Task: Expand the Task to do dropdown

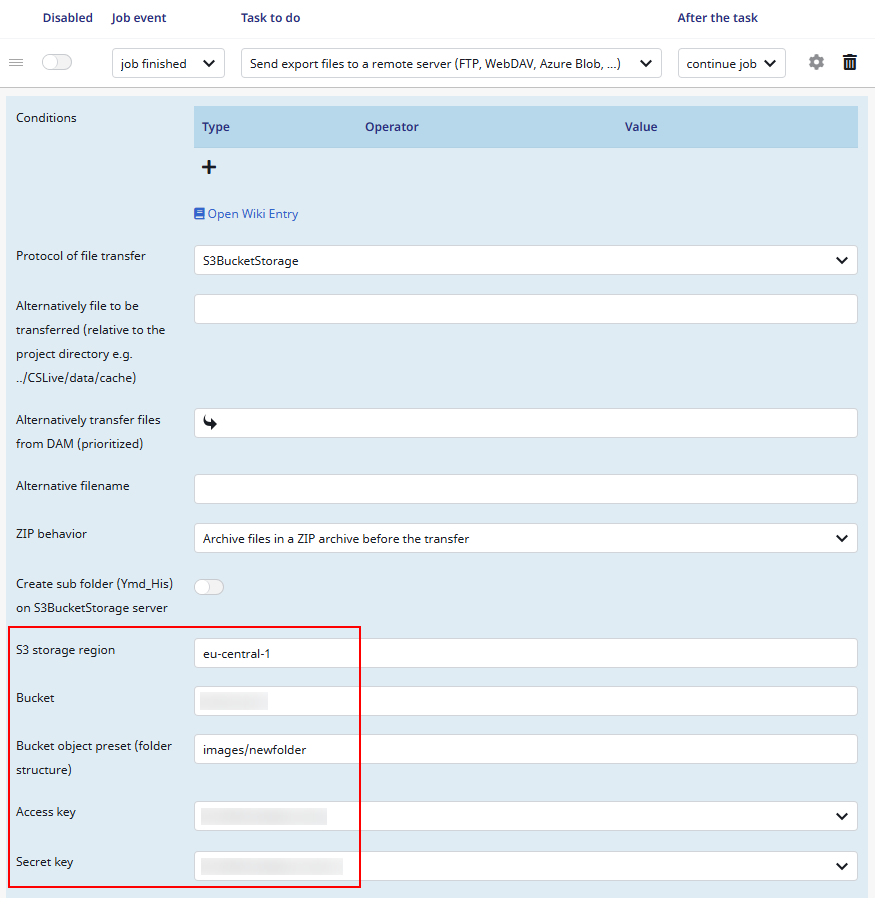Action: point(451,63)
